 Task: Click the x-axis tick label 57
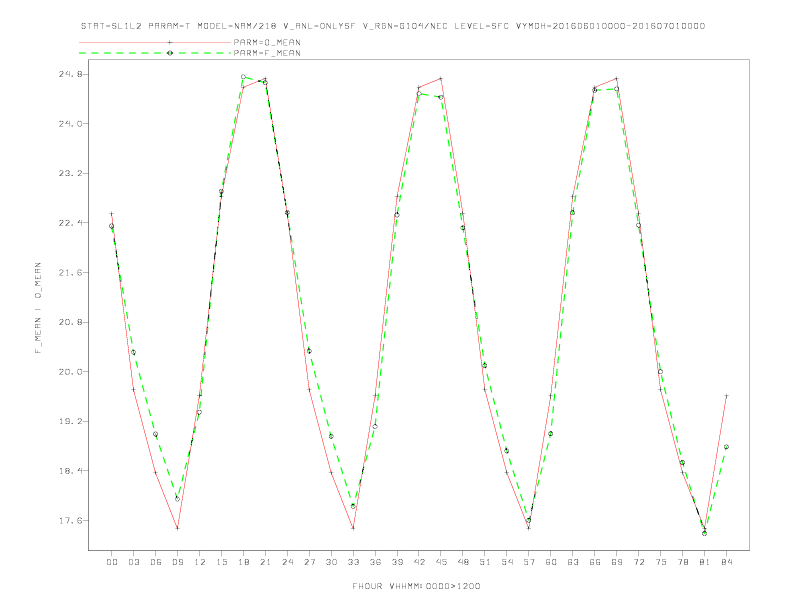(x=529, y=562)
